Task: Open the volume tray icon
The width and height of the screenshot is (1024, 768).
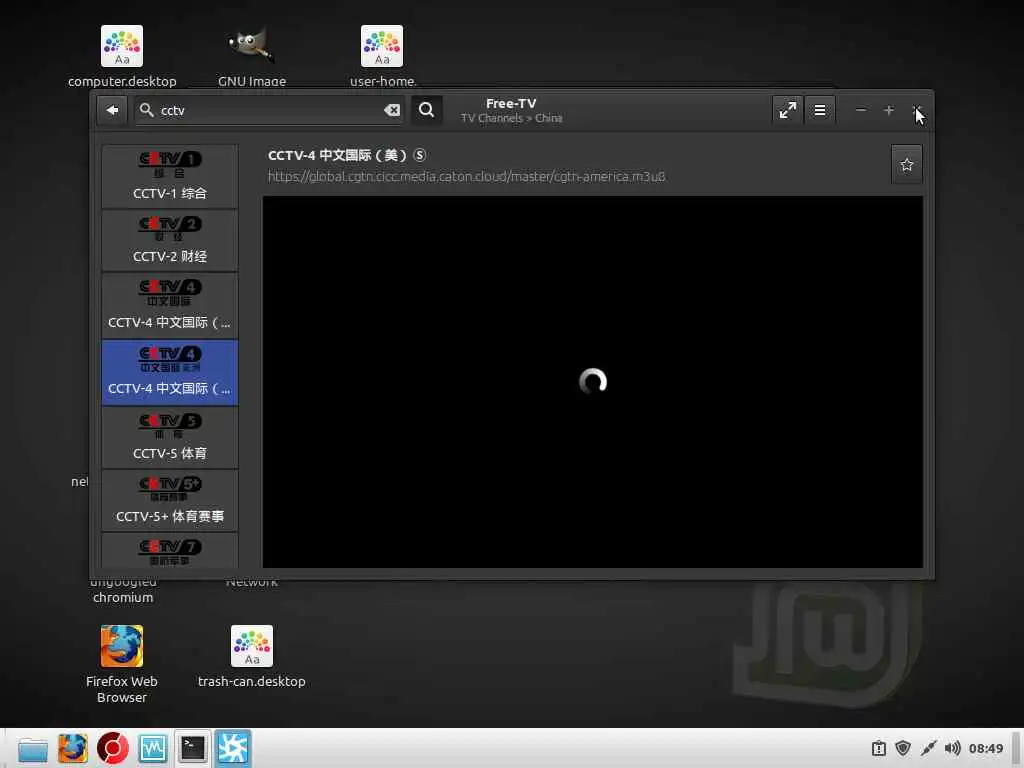Action: 952,748
